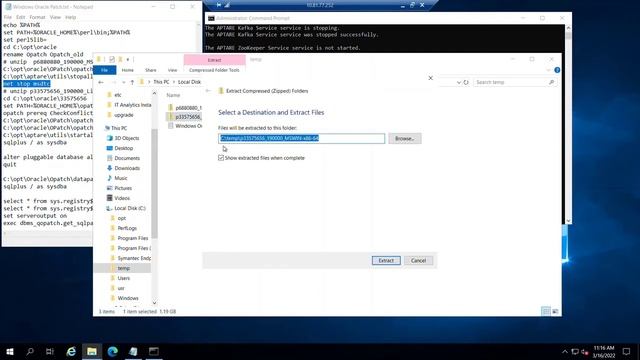
Task: Select the Extract contextual tab
Action: (x=214, y=60)
